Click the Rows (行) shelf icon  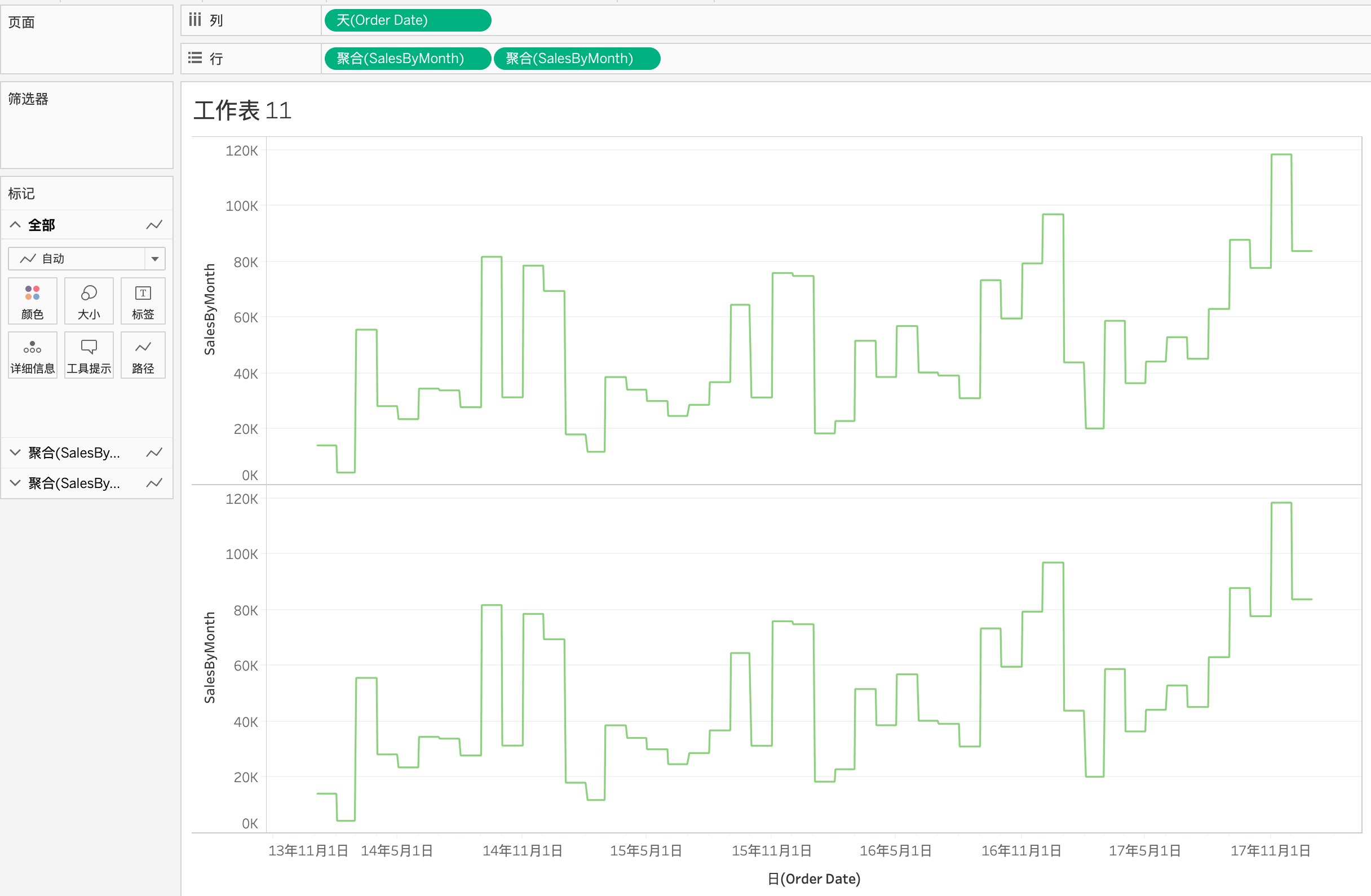click(x=194, y=58)
